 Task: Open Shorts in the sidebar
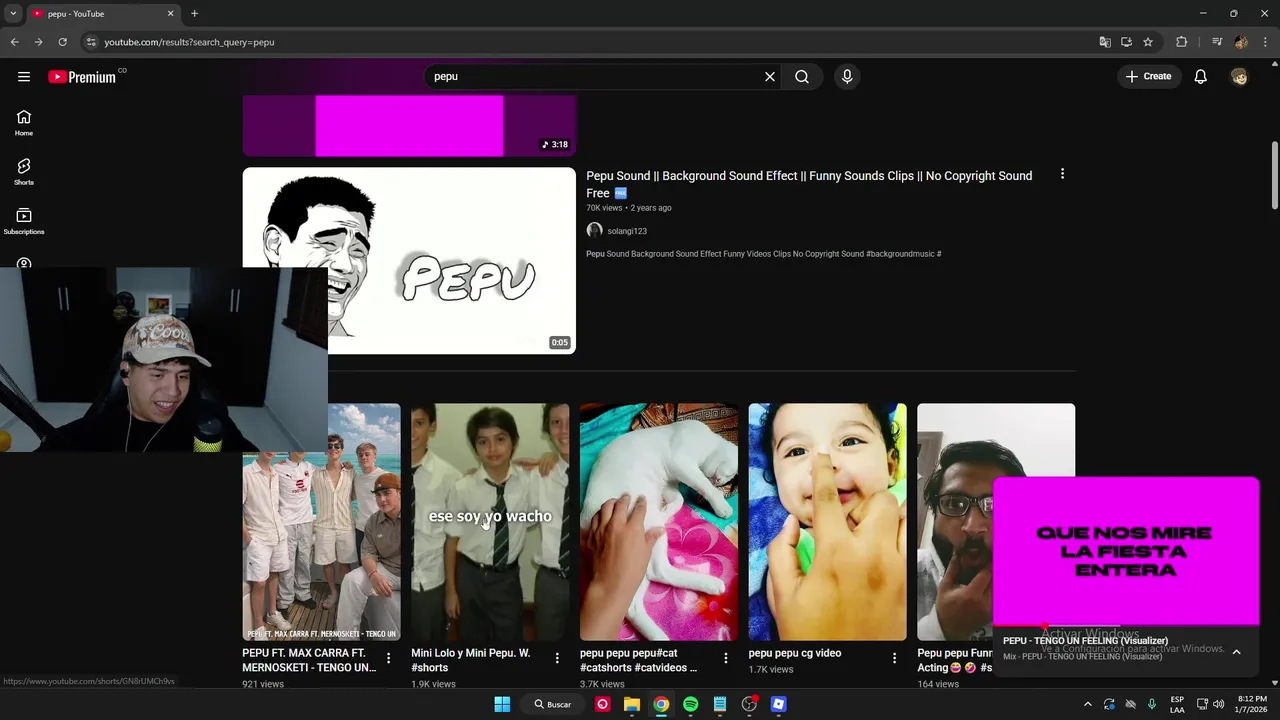pyautogui.click(x=24, y=172)
